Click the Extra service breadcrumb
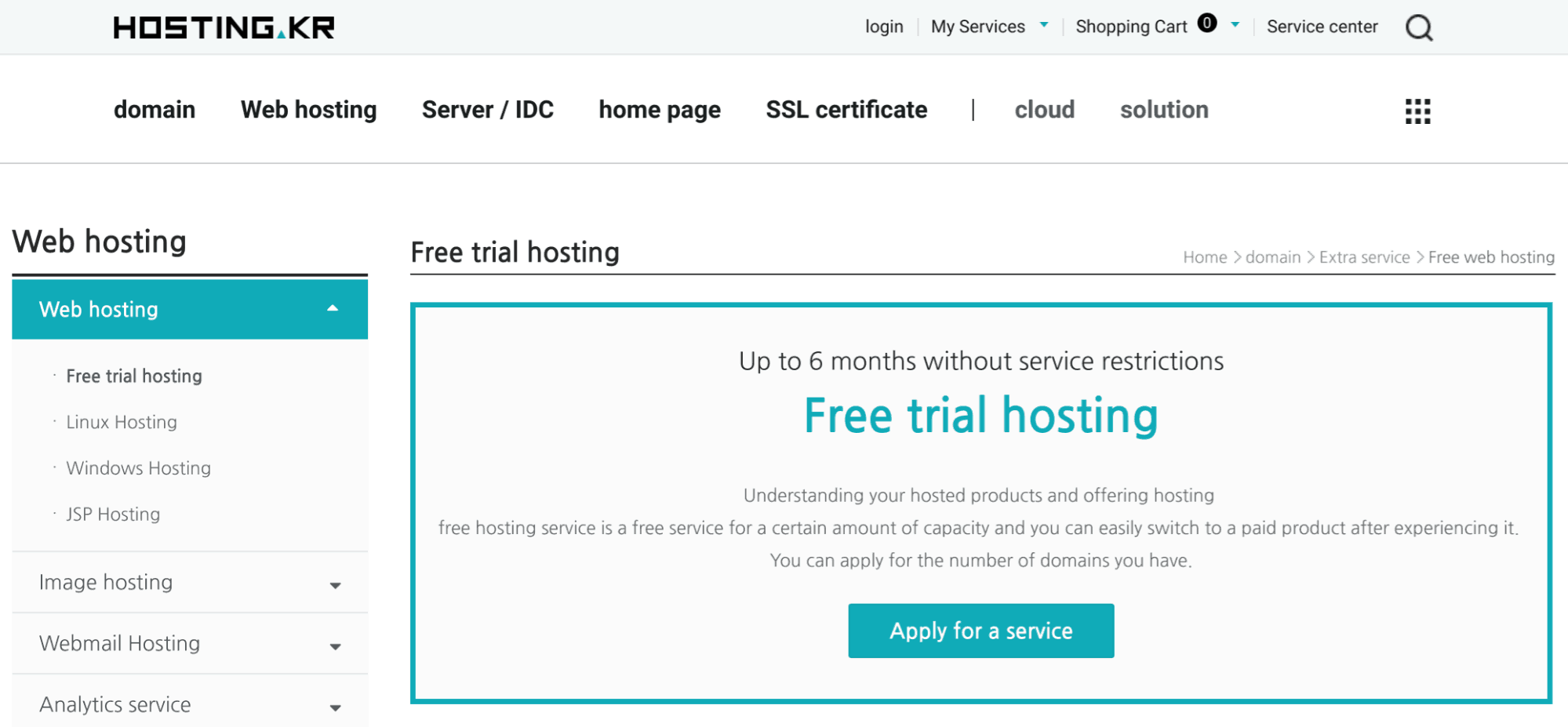The height and width of the screenshot is (727, 1568). pyautogui.click(x=1365, y=257)
